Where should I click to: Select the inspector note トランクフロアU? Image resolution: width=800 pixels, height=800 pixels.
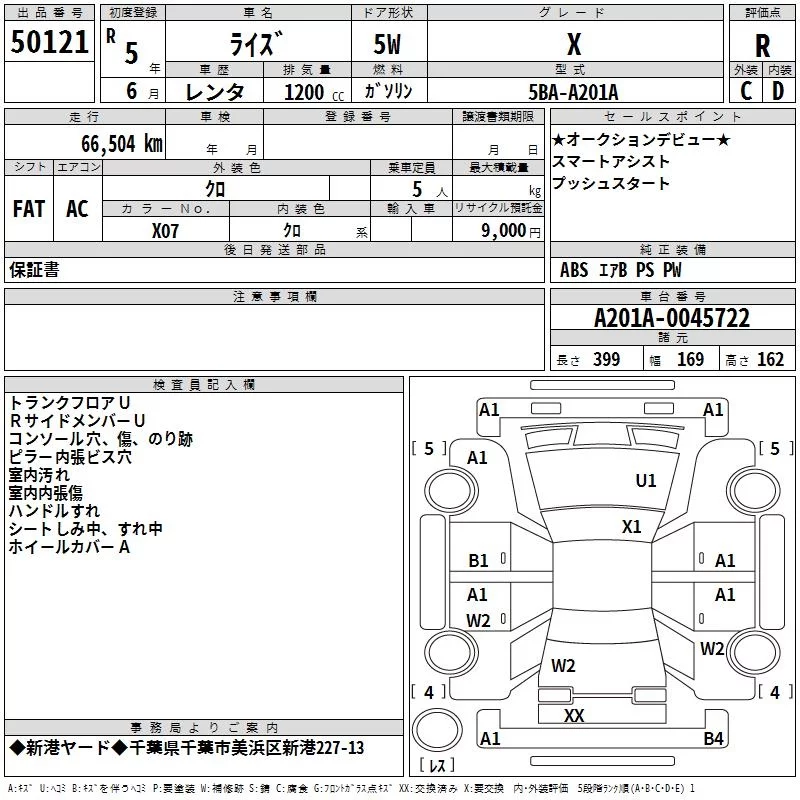70,403
